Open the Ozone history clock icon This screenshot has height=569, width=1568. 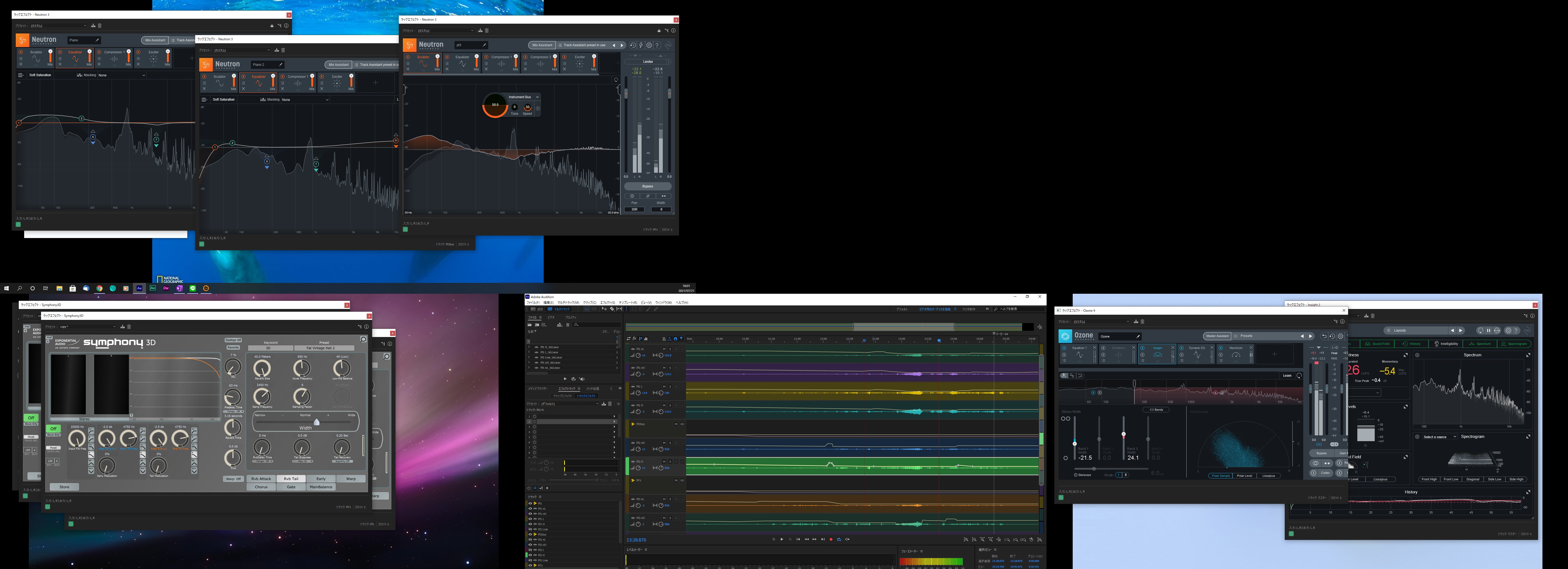1332,336
